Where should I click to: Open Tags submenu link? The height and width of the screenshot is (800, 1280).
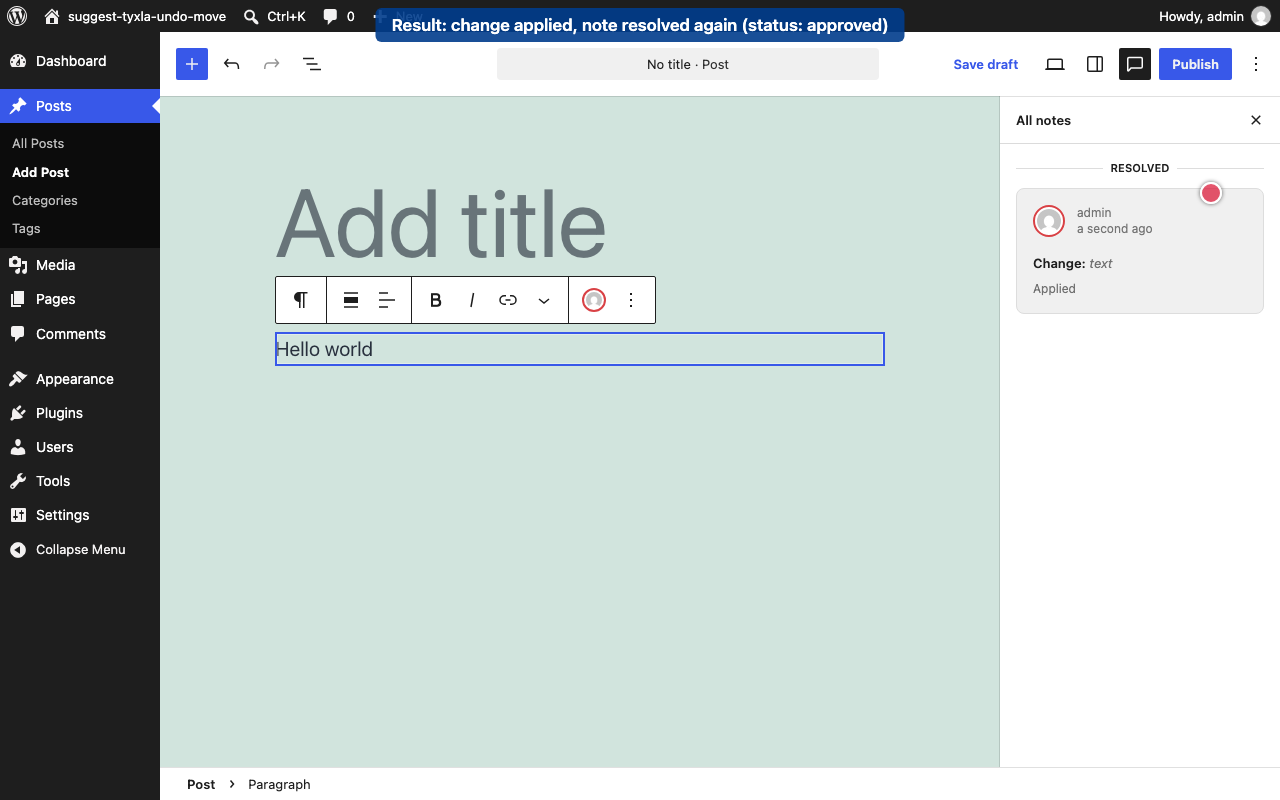[x=26, y=228]
